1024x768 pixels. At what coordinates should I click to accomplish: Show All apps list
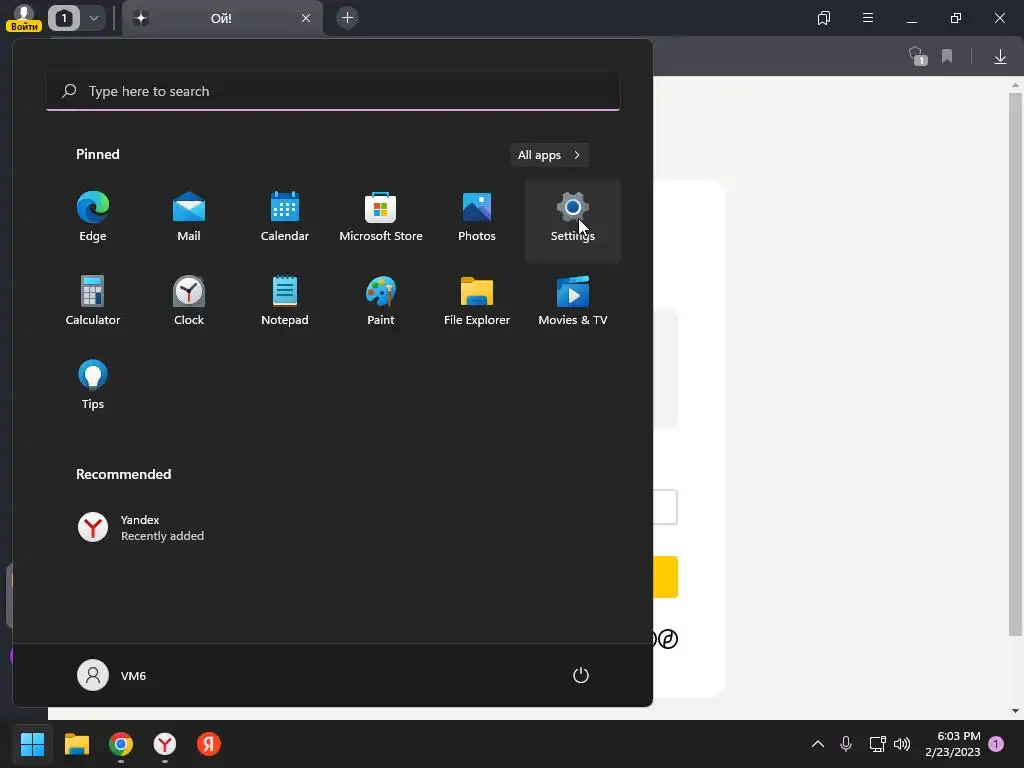coord(549,155)
